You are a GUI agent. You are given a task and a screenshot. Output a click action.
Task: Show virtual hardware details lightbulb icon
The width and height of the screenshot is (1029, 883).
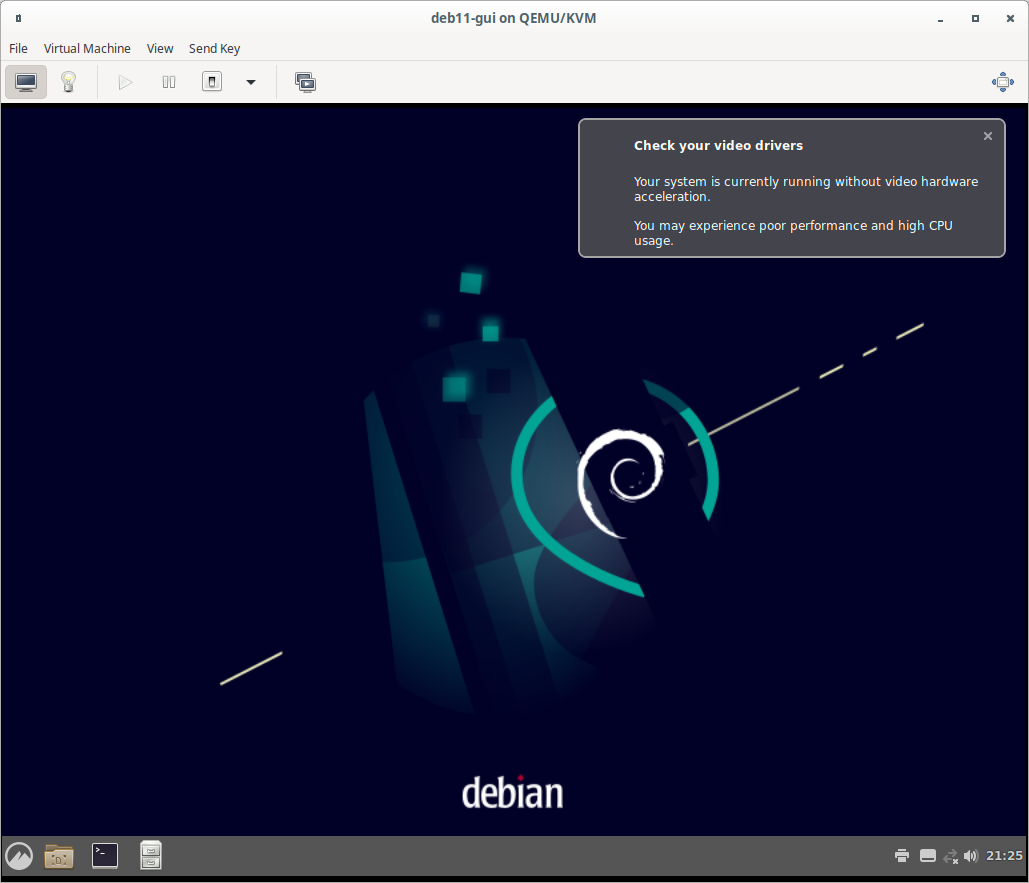68,82
